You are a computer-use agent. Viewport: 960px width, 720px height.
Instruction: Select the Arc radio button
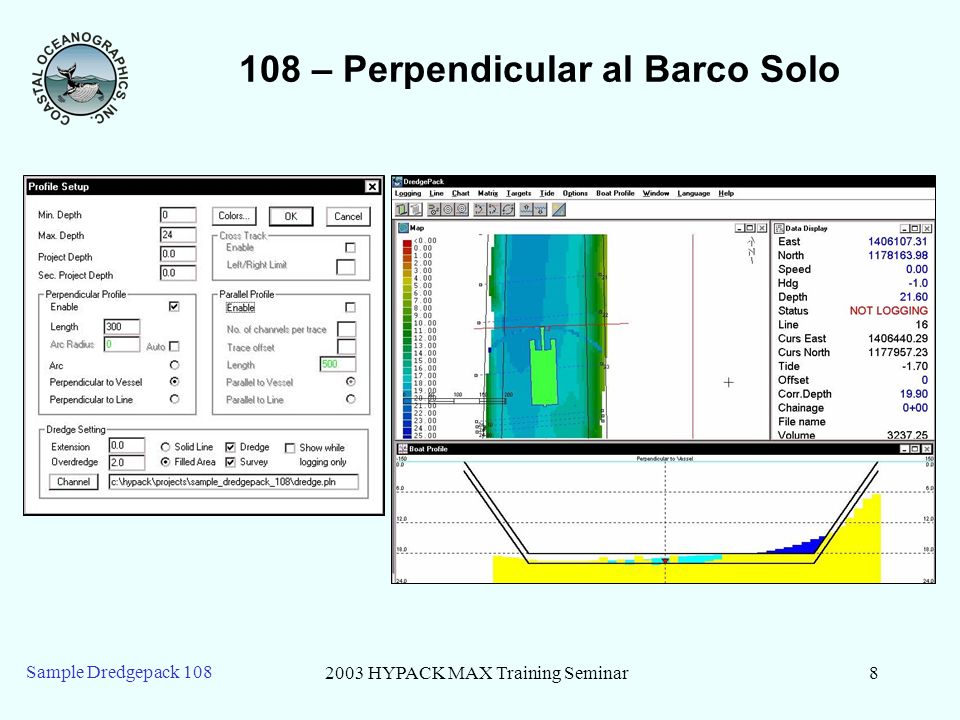174,365
